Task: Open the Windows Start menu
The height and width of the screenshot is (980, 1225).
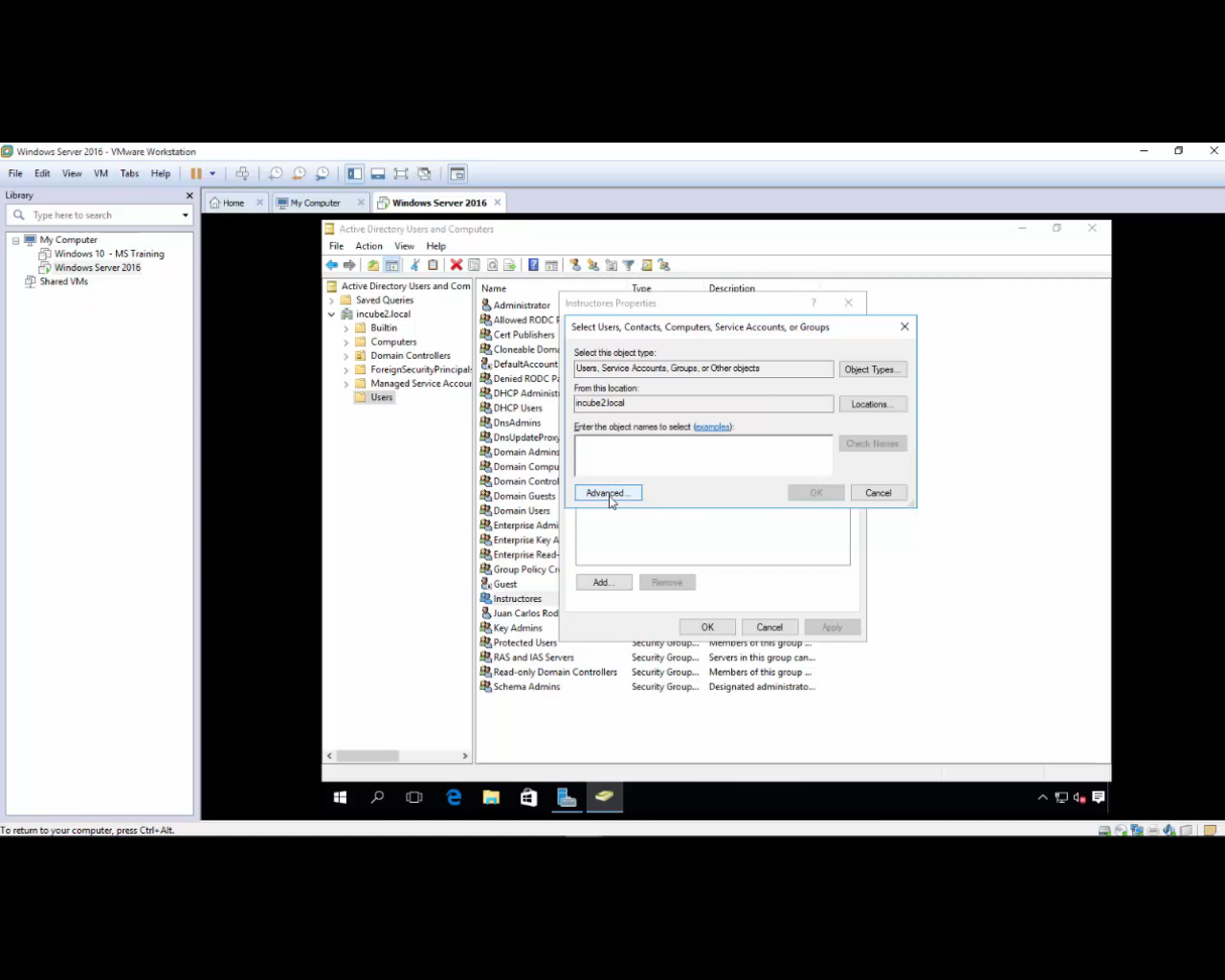Action: coord(340,797)
